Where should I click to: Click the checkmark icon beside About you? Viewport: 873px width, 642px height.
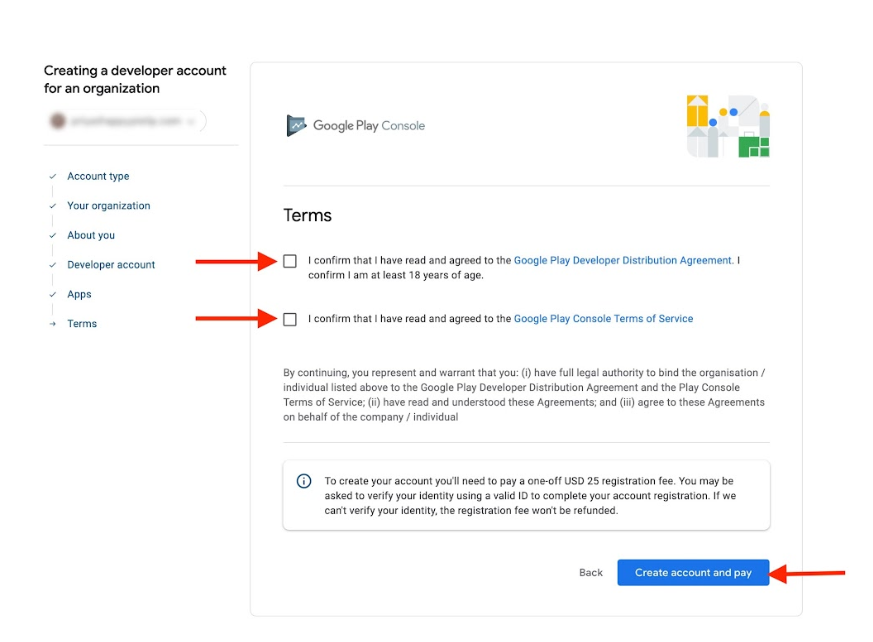click(52, 235)
